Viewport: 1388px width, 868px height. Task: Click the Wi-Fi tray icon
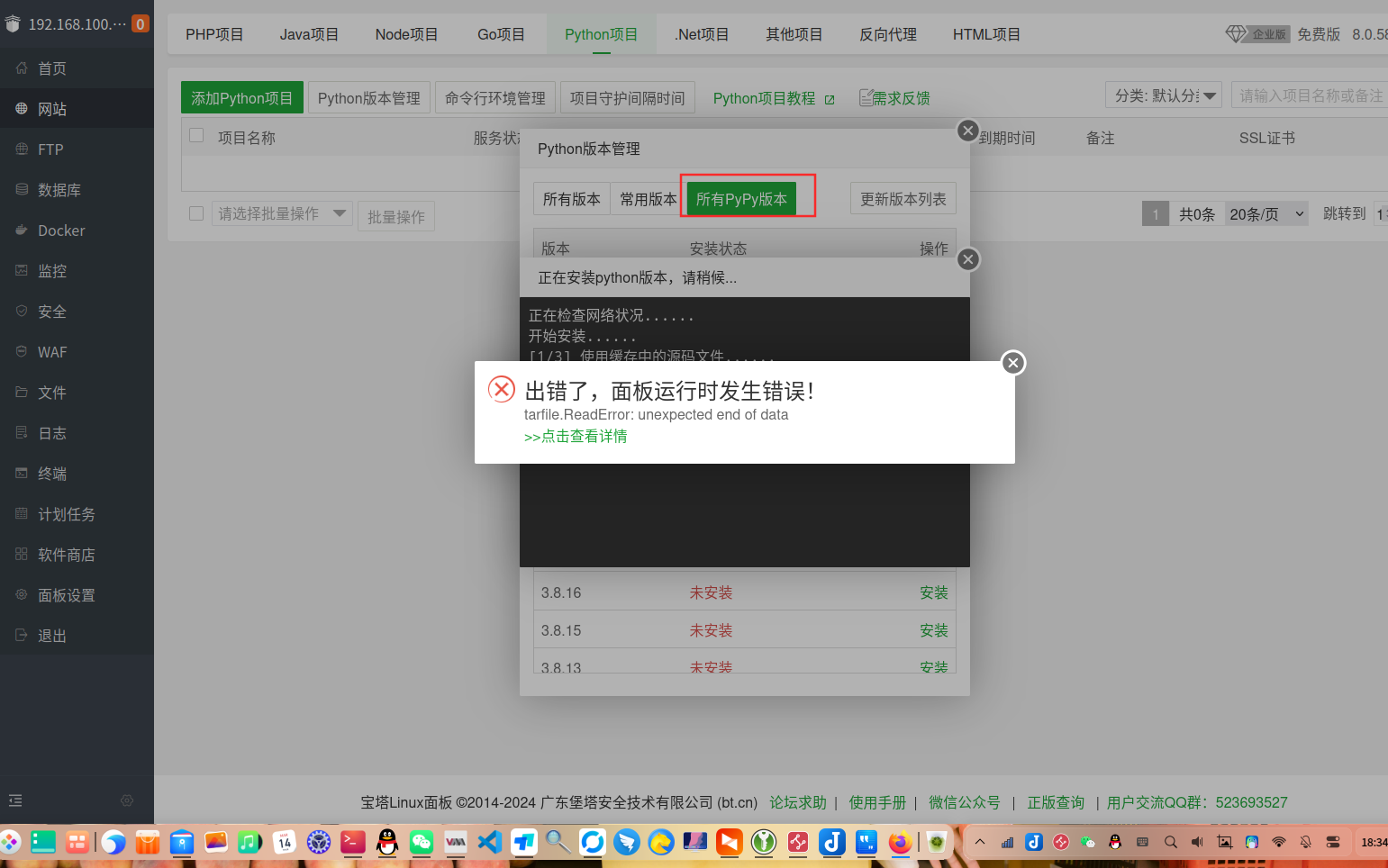pos(1278,843)
